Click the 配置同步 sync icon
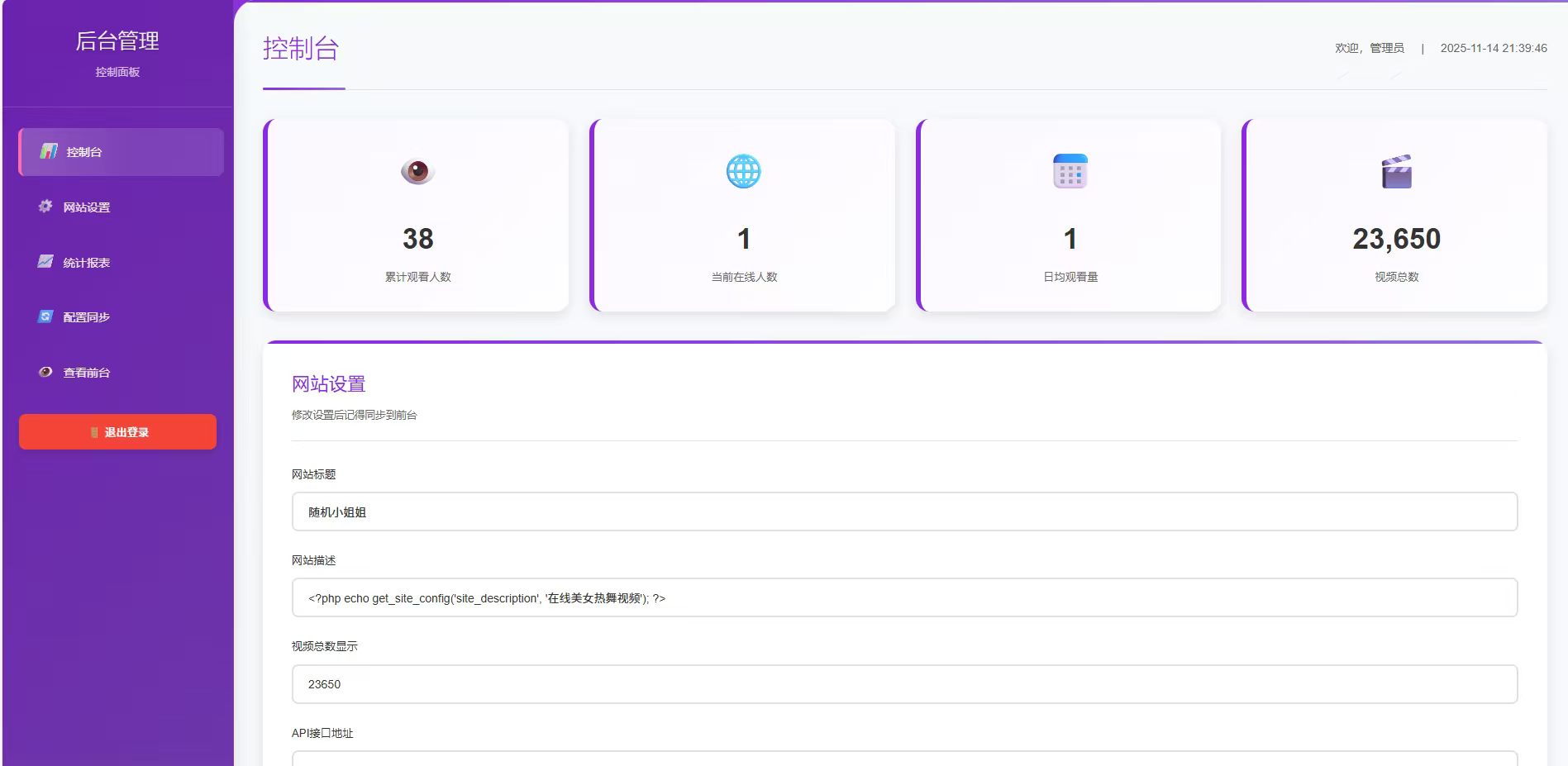The height and width of the screenshot is (766, 1568). 45,316
